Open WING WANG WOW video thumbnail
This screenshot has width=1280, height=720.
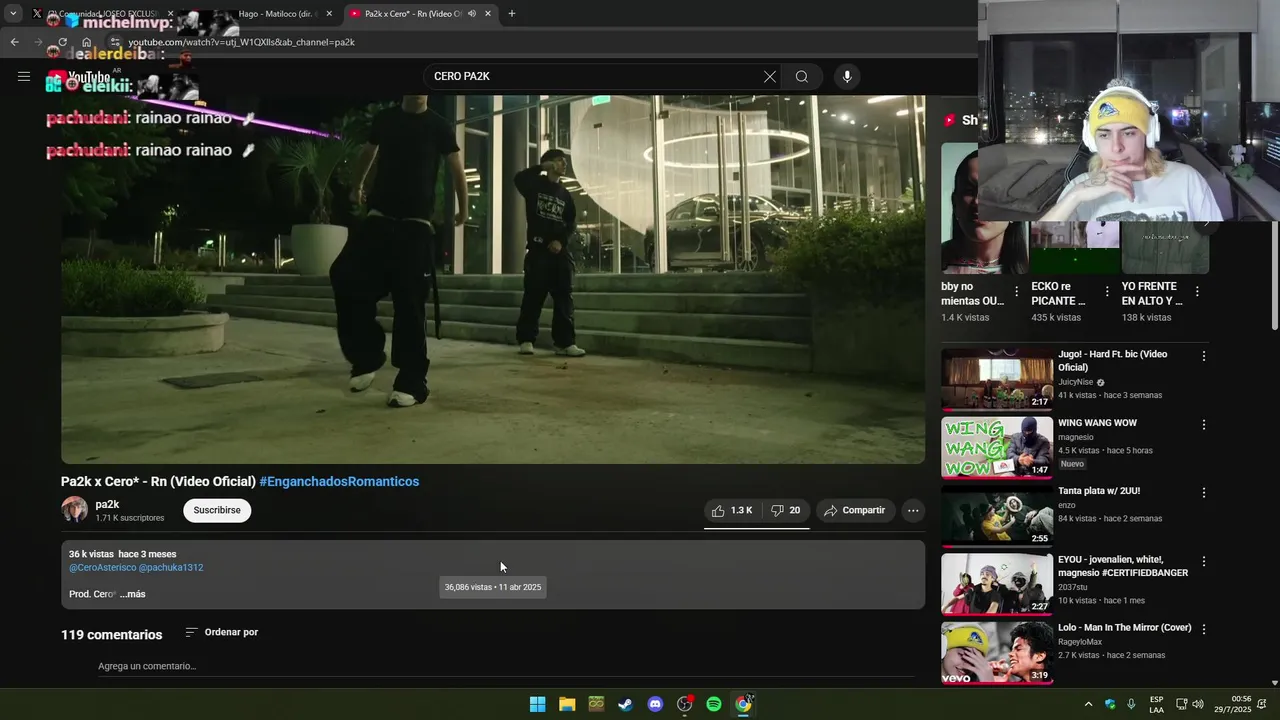point(996,447)
